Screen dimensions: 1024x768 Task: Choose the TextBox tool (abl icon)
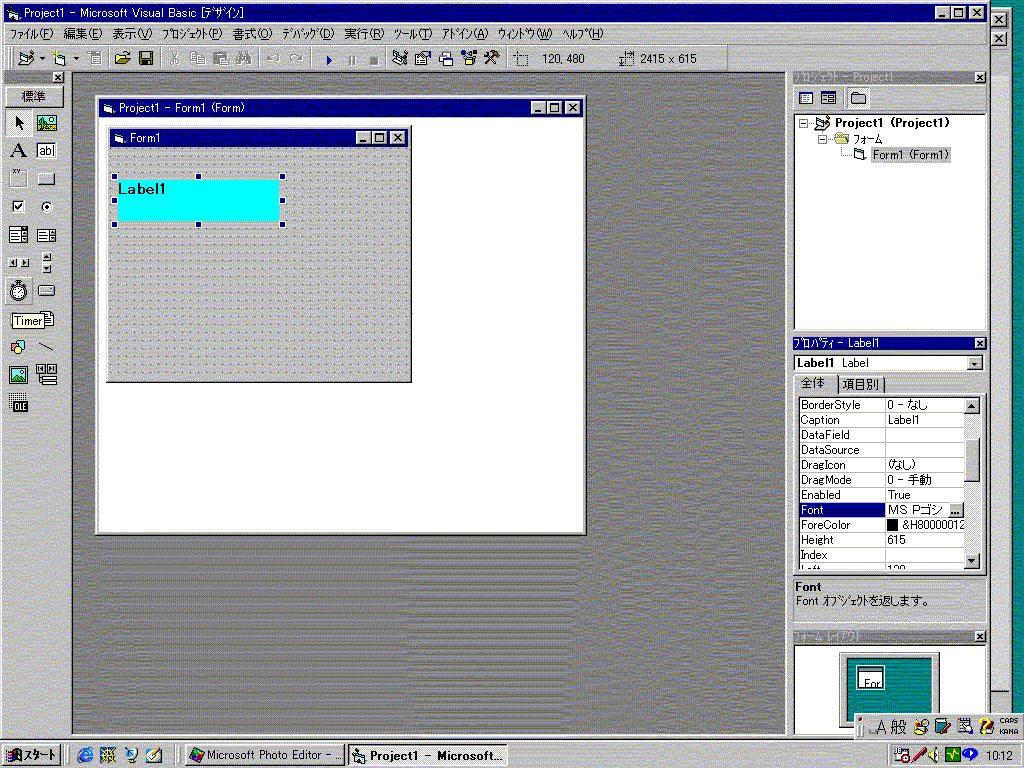point(46,151)
